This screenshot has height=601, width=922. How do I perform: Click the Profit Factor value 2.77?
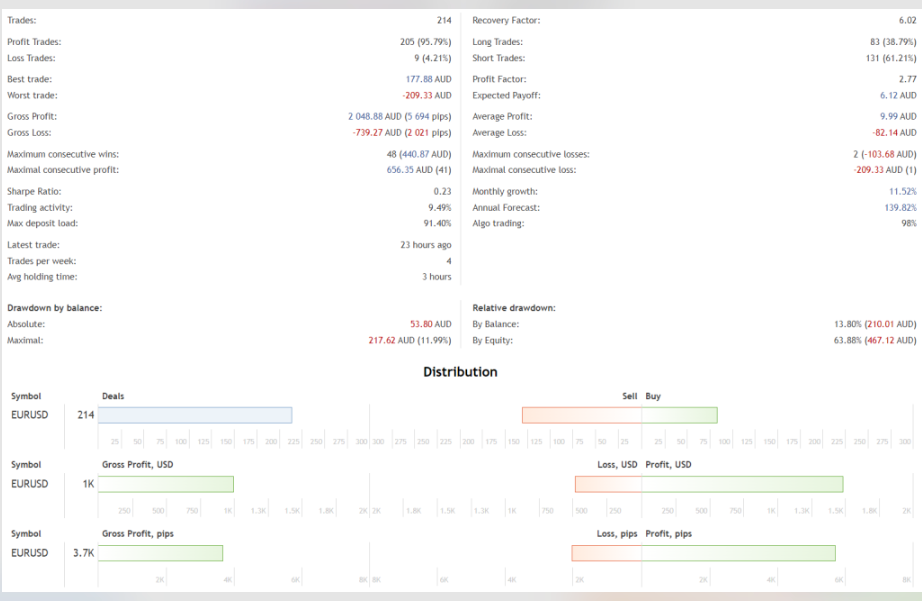click(x=904, y=79)
